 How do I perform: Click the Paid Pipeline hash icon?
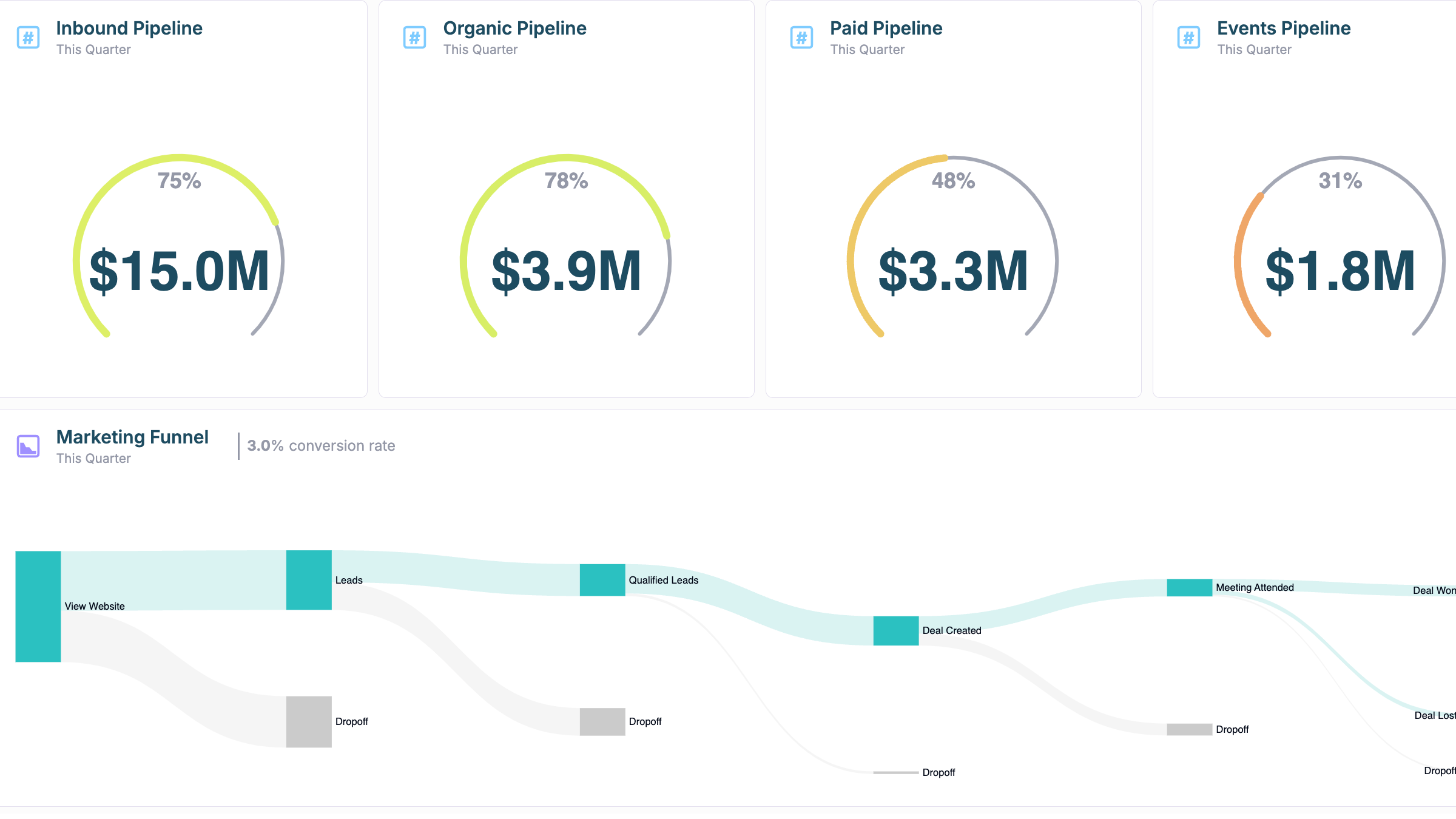click(801, 38)
